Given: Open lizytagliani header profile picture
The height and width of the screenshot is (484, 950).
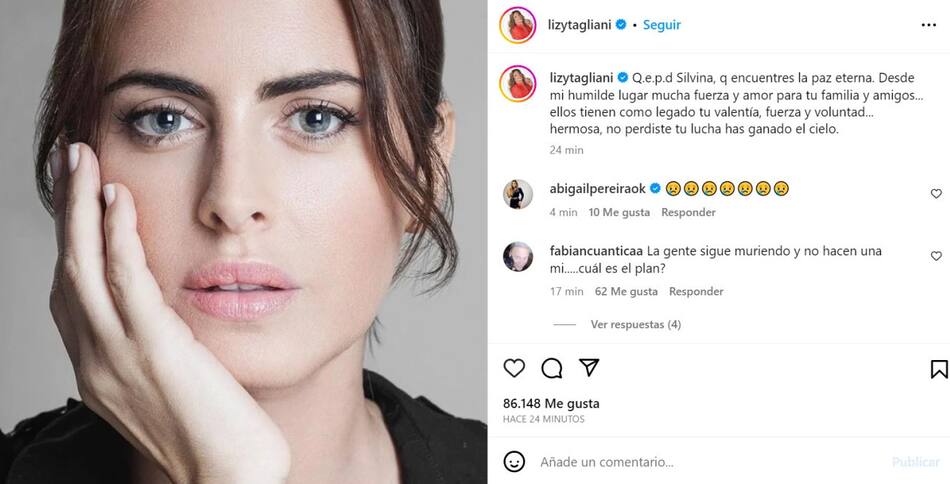Looking at the screenshot, I should 517,25.
